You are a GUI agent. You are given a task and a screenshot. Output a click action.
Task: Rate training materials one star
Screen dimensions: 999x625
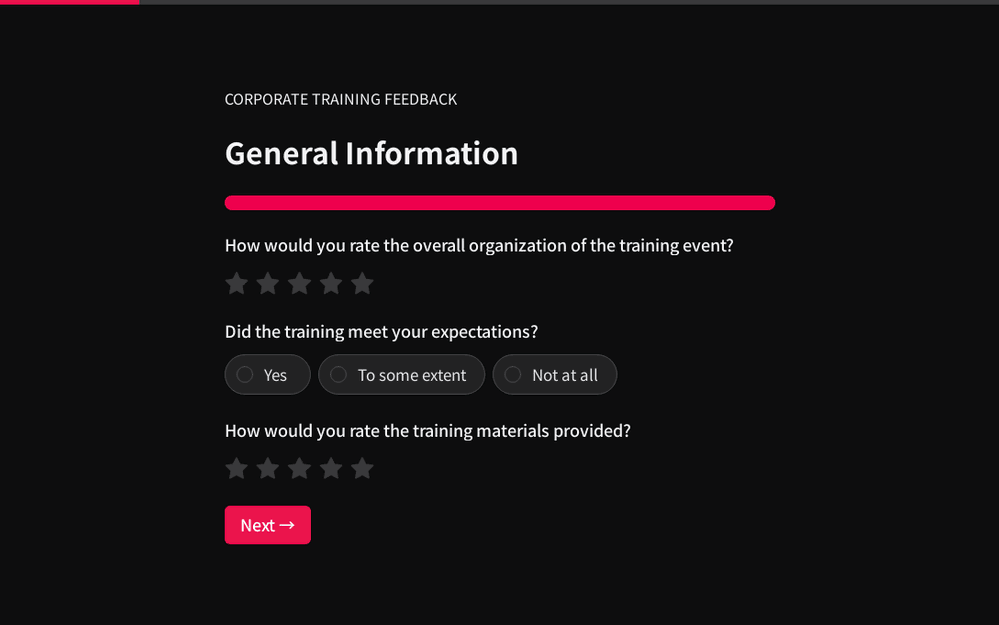236,469
